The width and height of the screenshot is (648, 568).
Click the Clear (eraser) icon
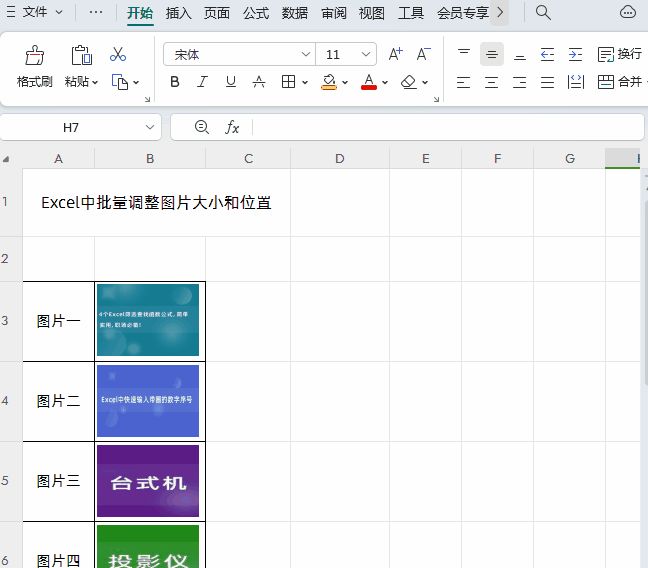pos(409,82)
